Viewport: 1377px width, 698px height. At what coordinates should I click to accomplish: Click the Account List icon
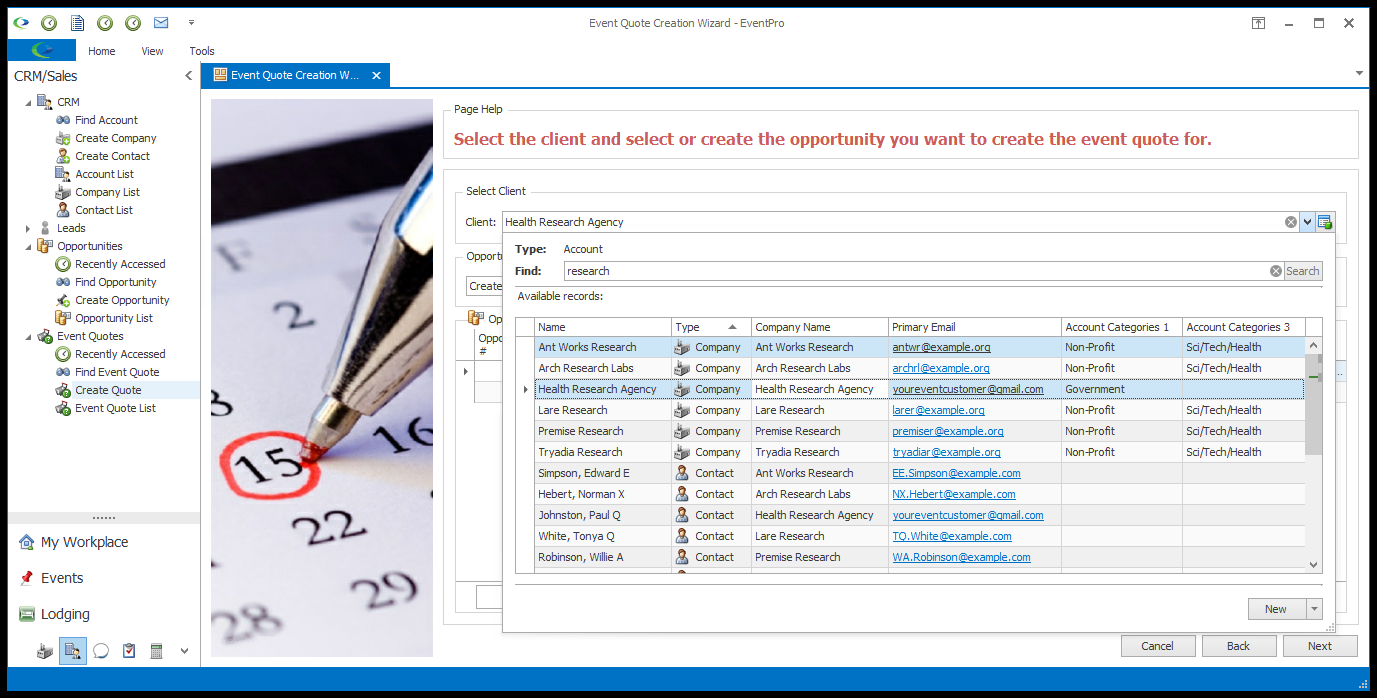pyautogui.click(x=63, y=174)
